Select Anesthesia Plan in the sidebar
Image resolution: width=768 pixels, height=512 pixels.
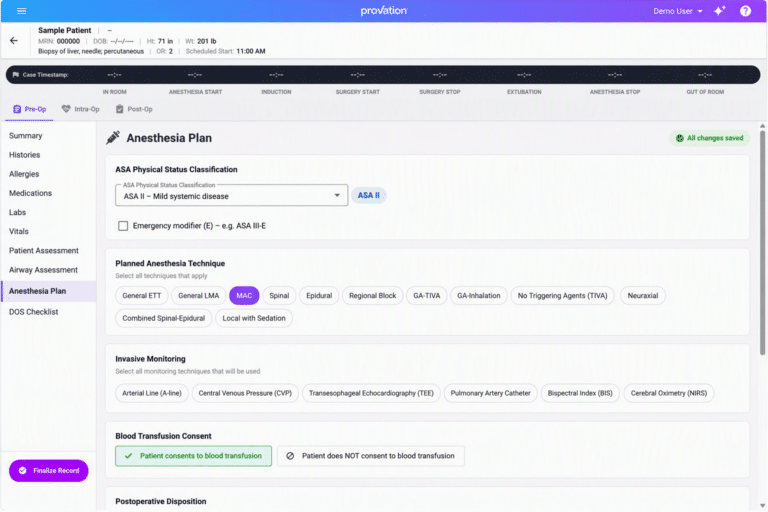coord(49,291)
